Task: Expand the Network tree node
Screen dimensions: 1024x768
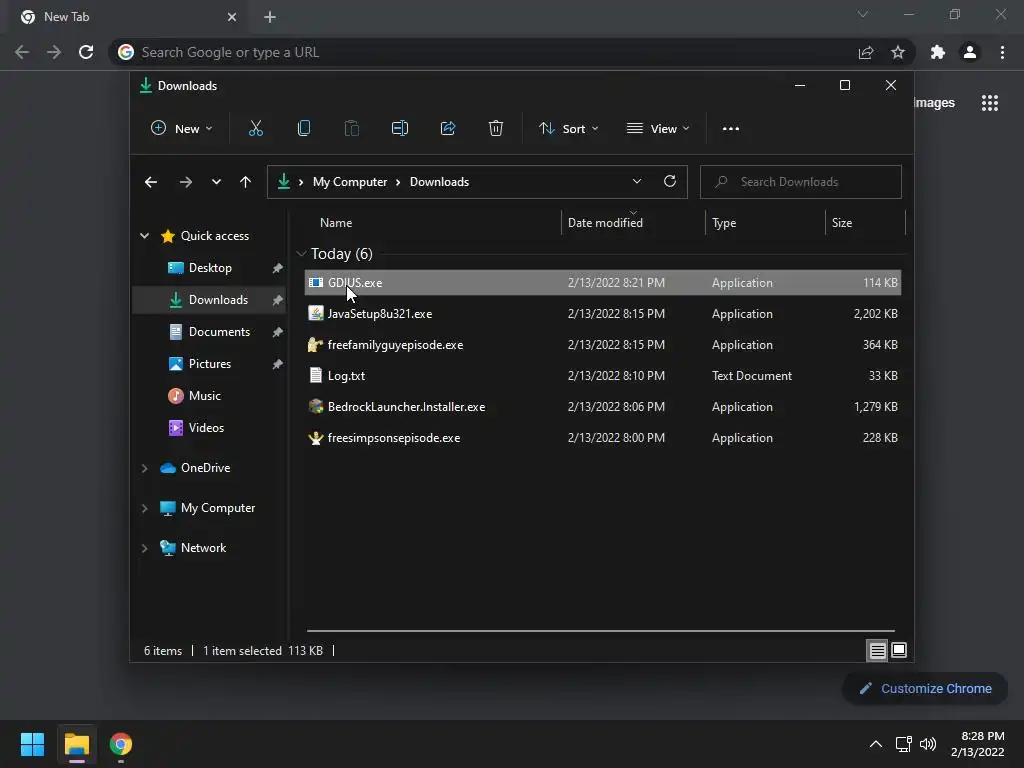Action: [x=145, y=548]
